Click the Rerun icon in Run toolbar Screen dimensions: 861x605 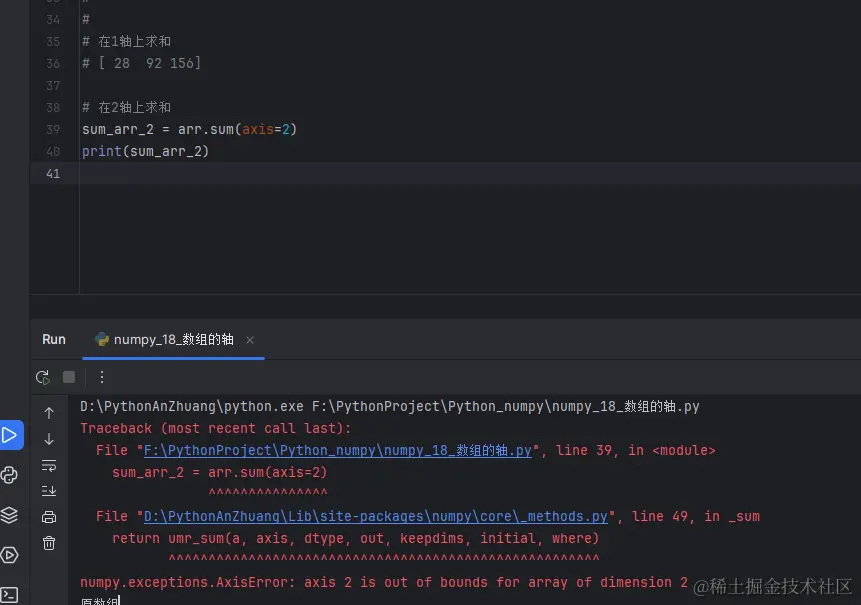[43, 377]
